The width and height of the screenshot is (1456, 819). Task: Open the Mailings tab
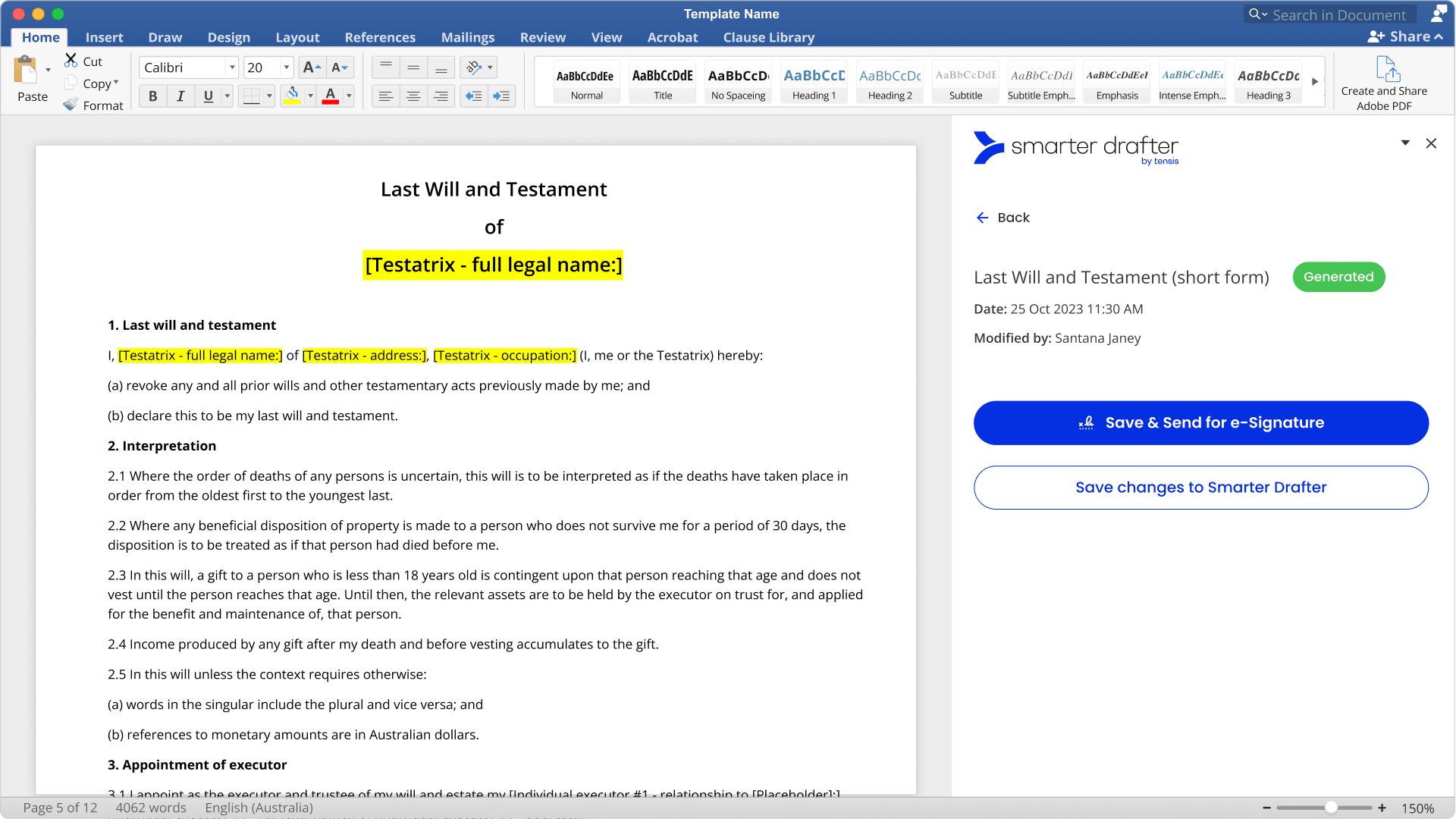468,37
